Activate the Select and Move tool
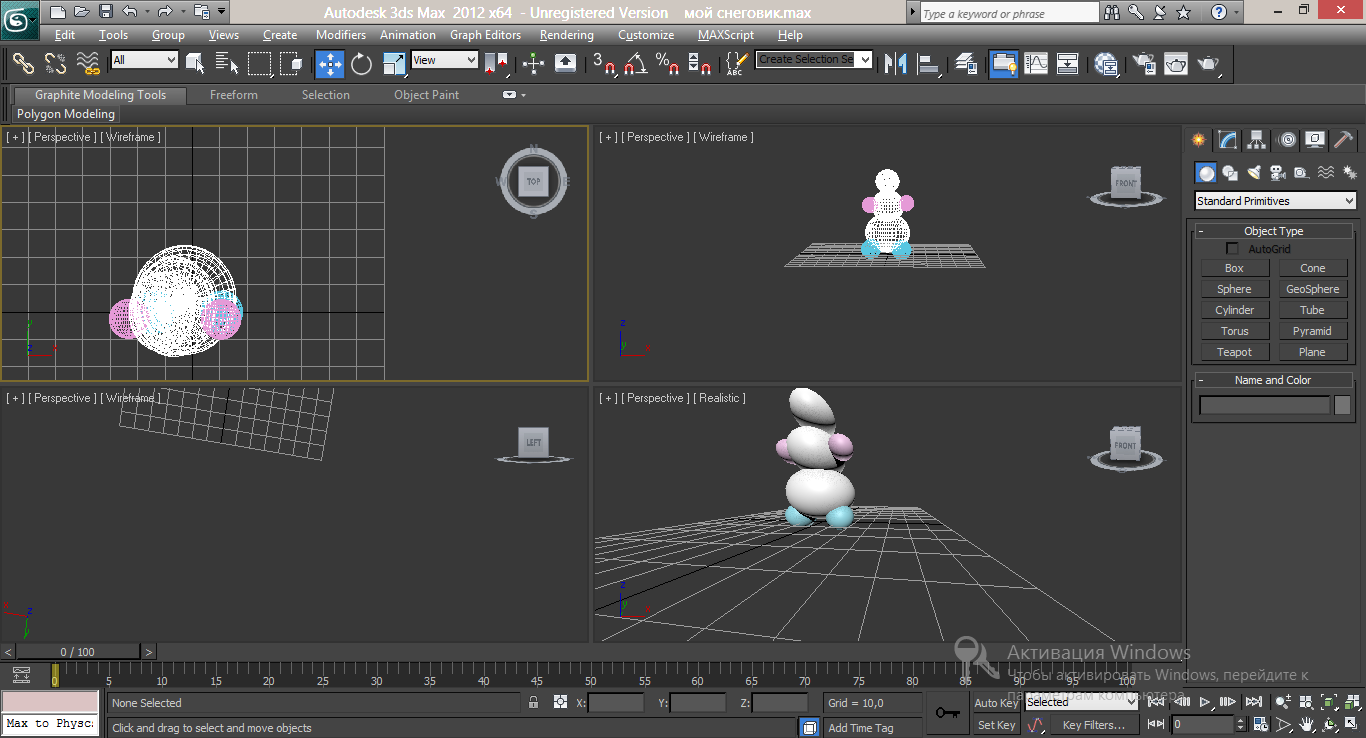The image size is (1366, 738). [x=330, y=64]
